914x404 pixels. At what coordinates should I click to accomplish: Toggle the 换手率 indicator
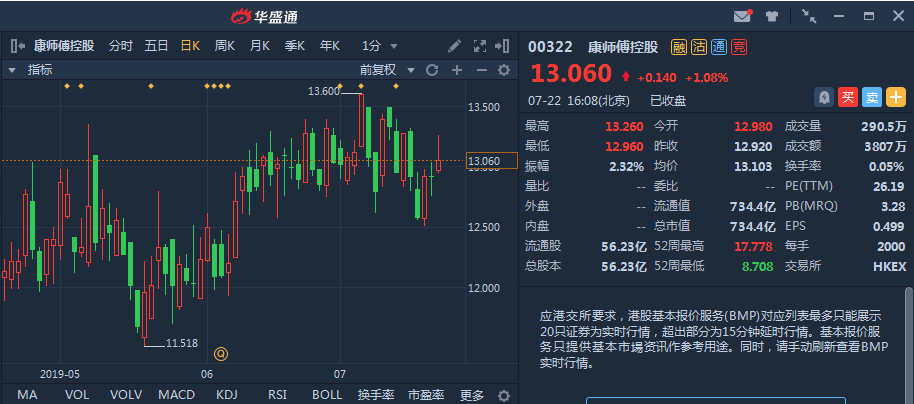pos(376,395)
